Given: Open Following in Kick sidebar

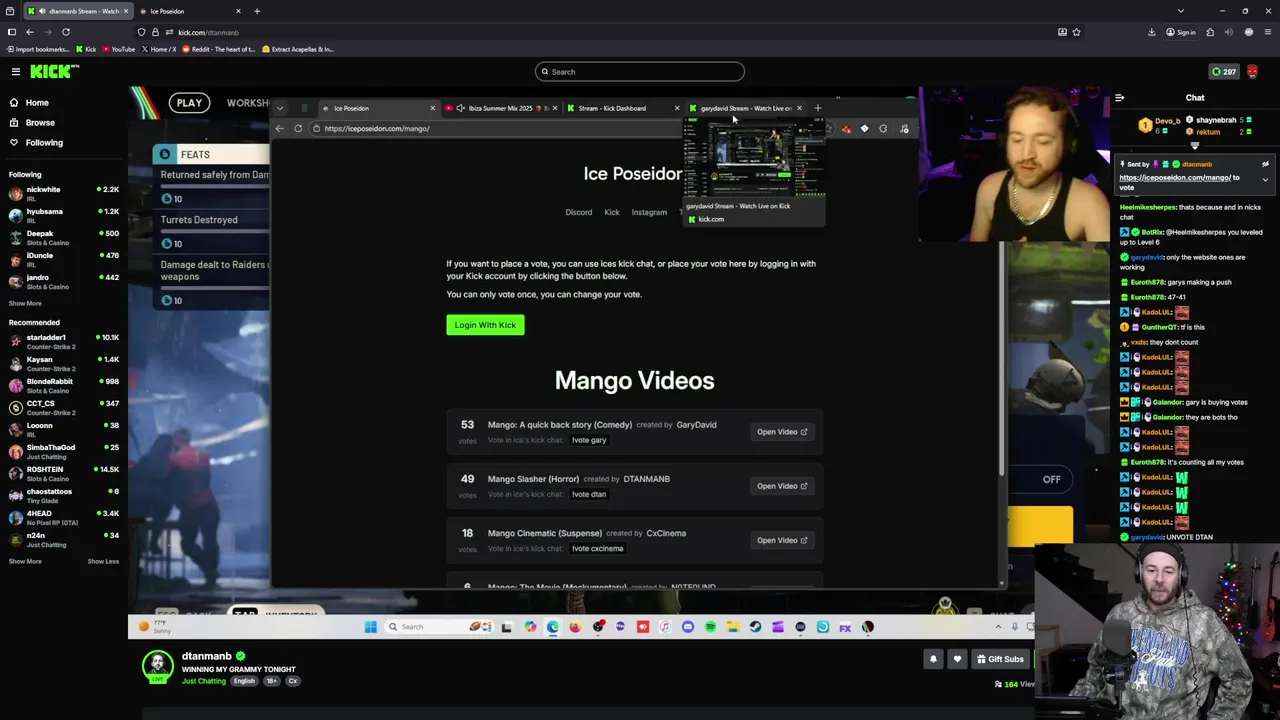Looking at the screenshot, I should pos(44,142).
